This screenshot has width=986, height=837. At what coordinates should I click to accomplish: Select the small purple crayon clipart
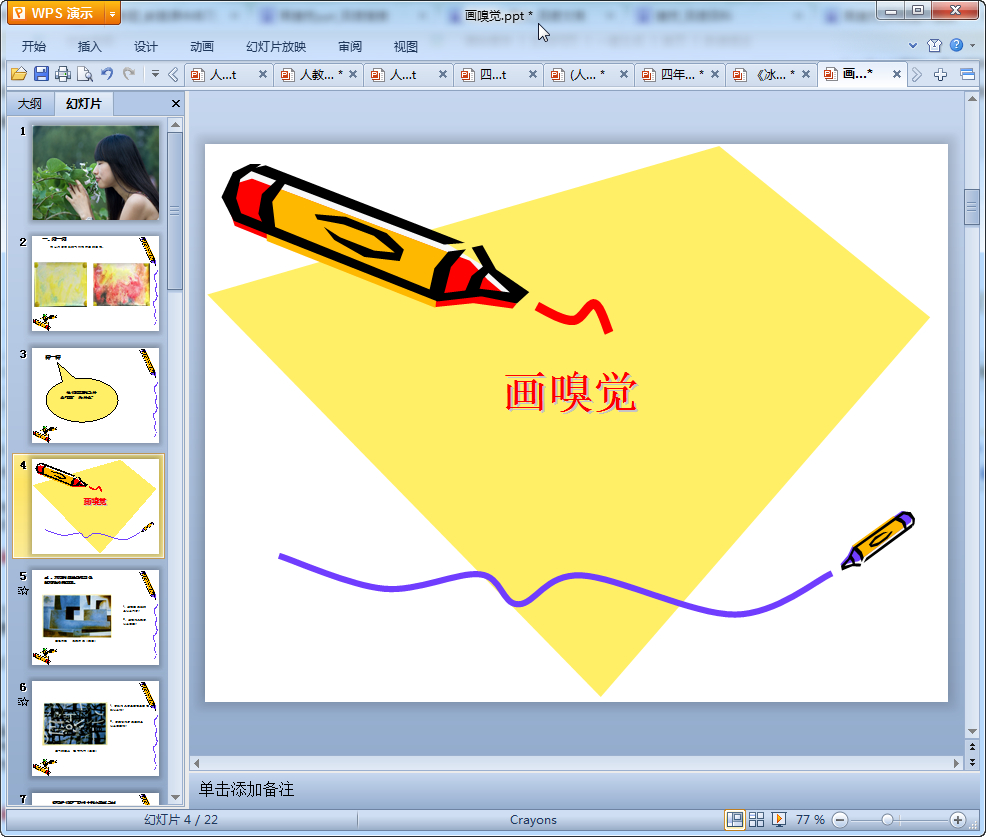point(878,540)
